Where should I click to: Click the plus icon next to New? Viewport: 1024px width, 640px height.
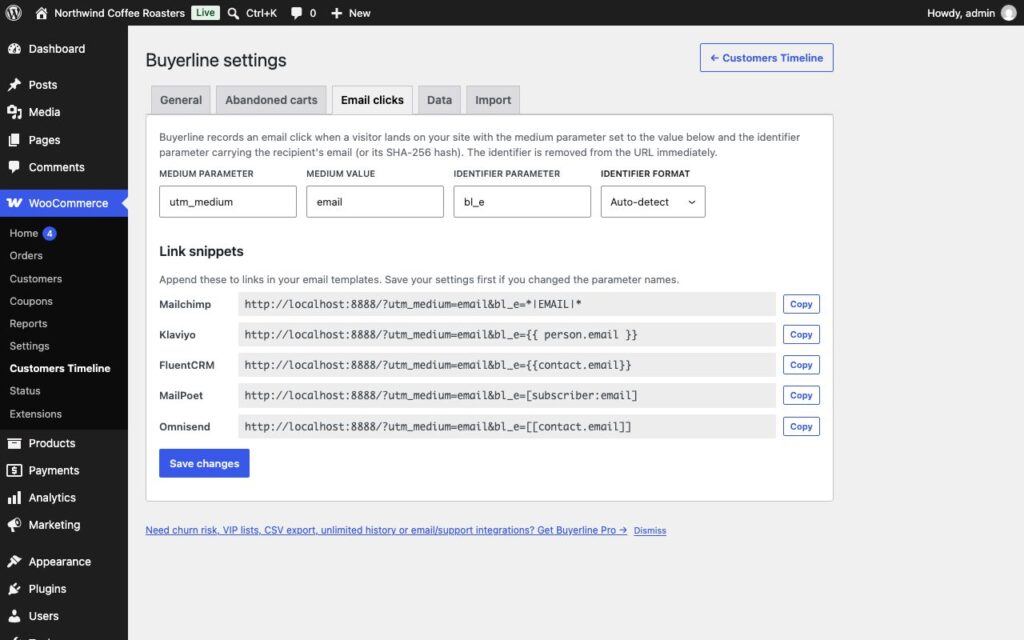click(x=336, y=13)
